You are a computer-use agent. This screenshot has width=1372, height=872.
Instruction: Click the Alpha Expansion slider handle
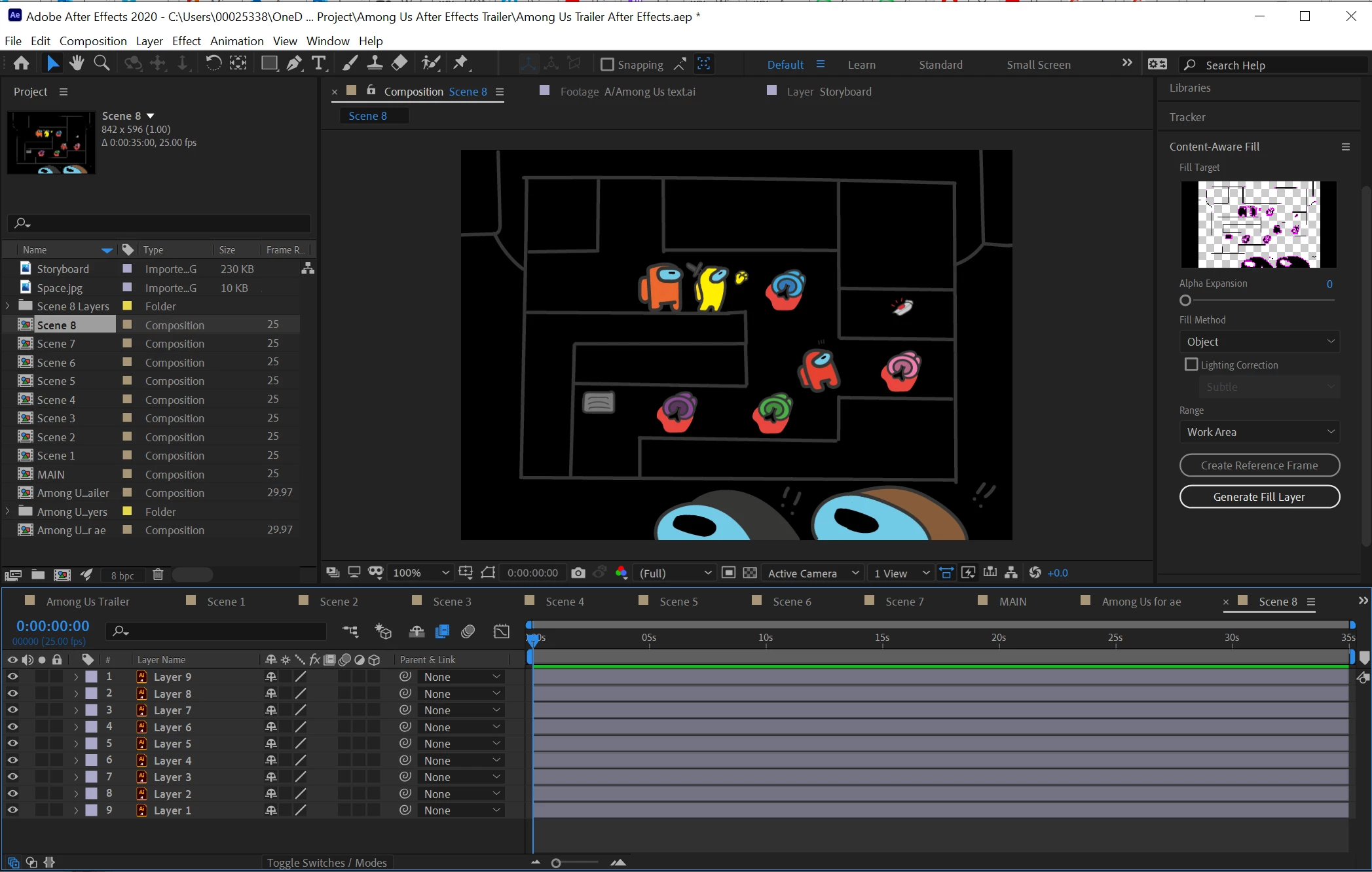[x=1185, y=300]
